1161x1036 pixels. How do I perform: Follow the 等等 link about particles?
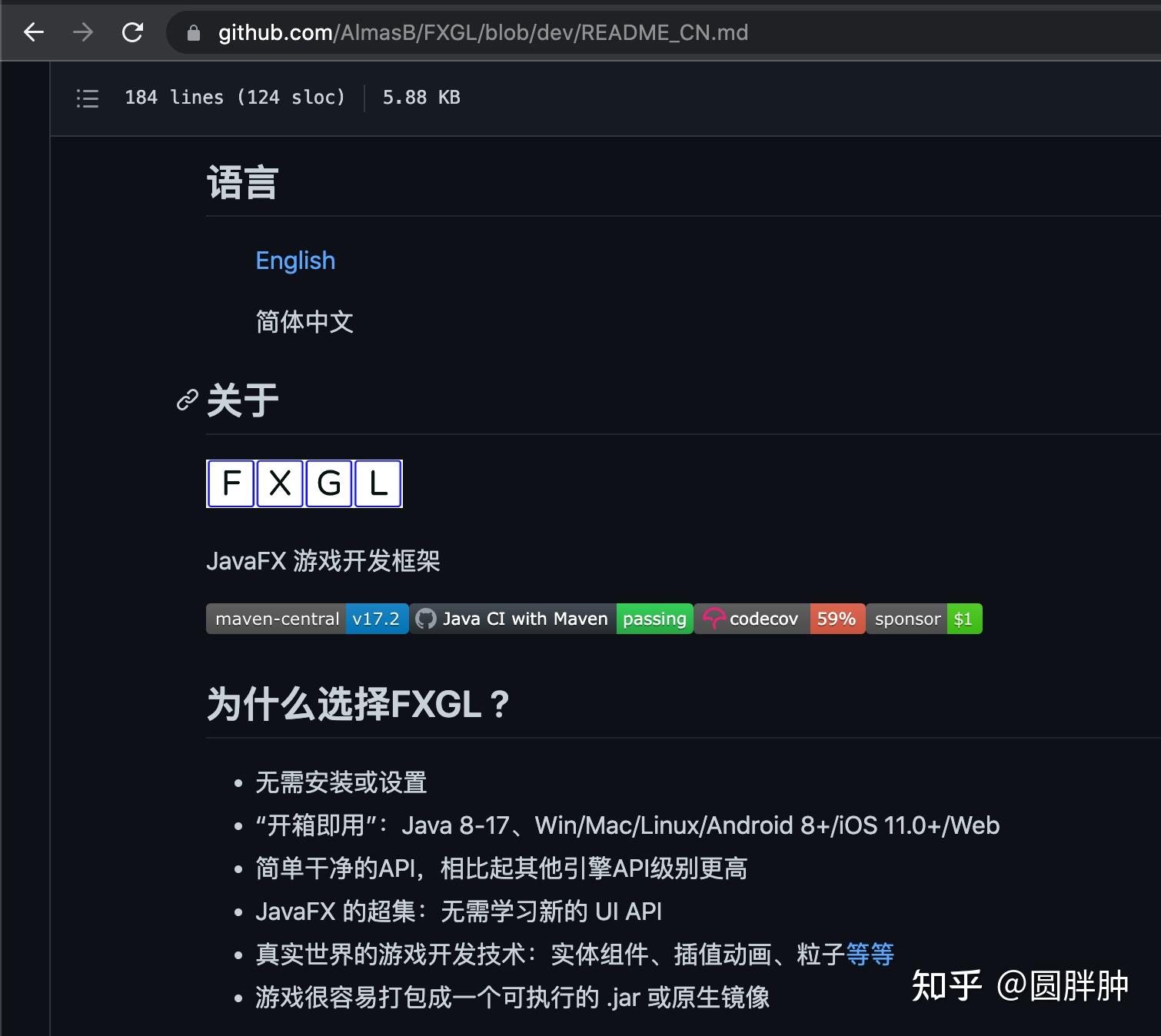coord(870,954)
